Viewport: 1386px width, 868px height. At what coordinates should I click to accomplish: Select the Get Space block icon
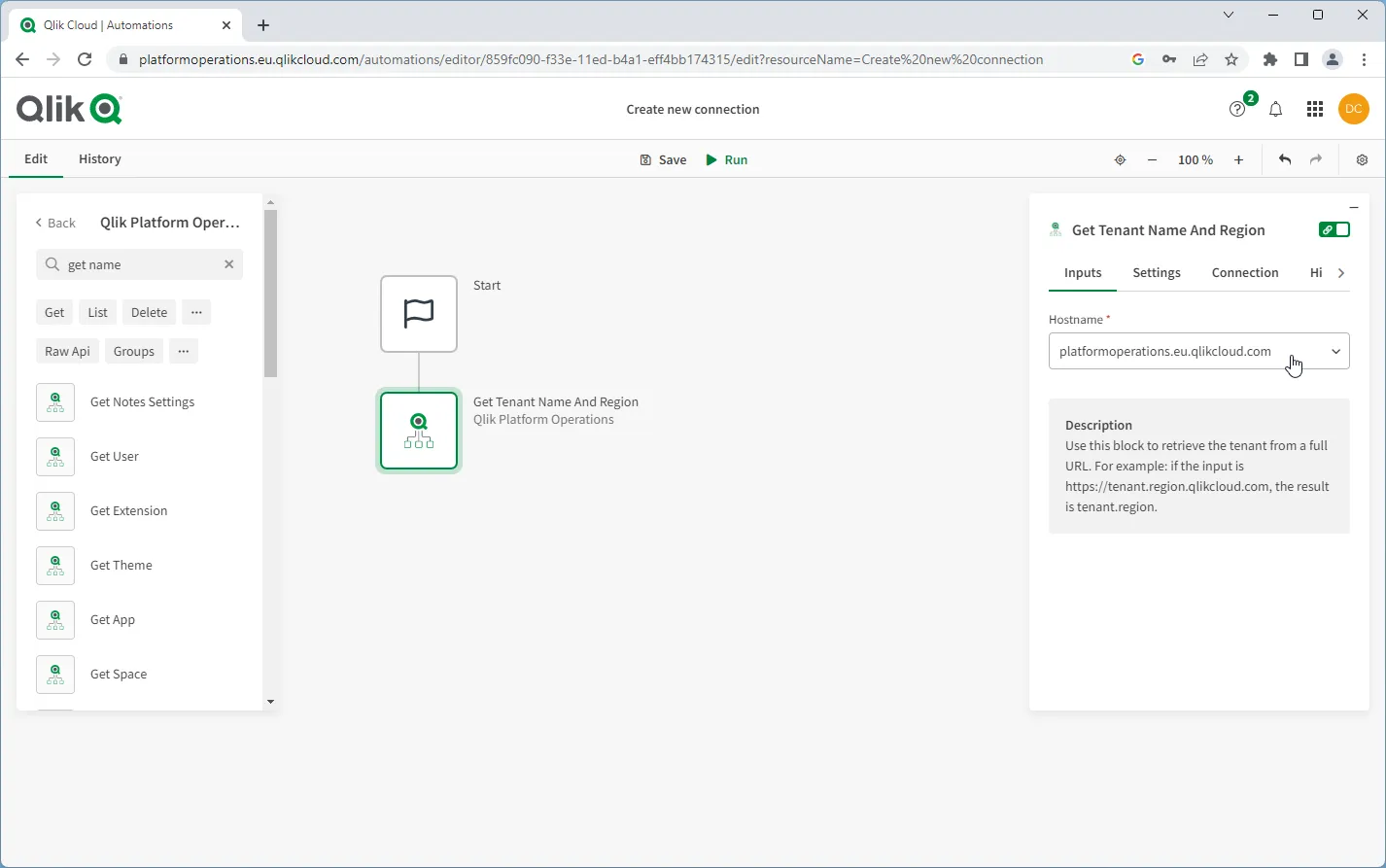[x=55, y=674]
